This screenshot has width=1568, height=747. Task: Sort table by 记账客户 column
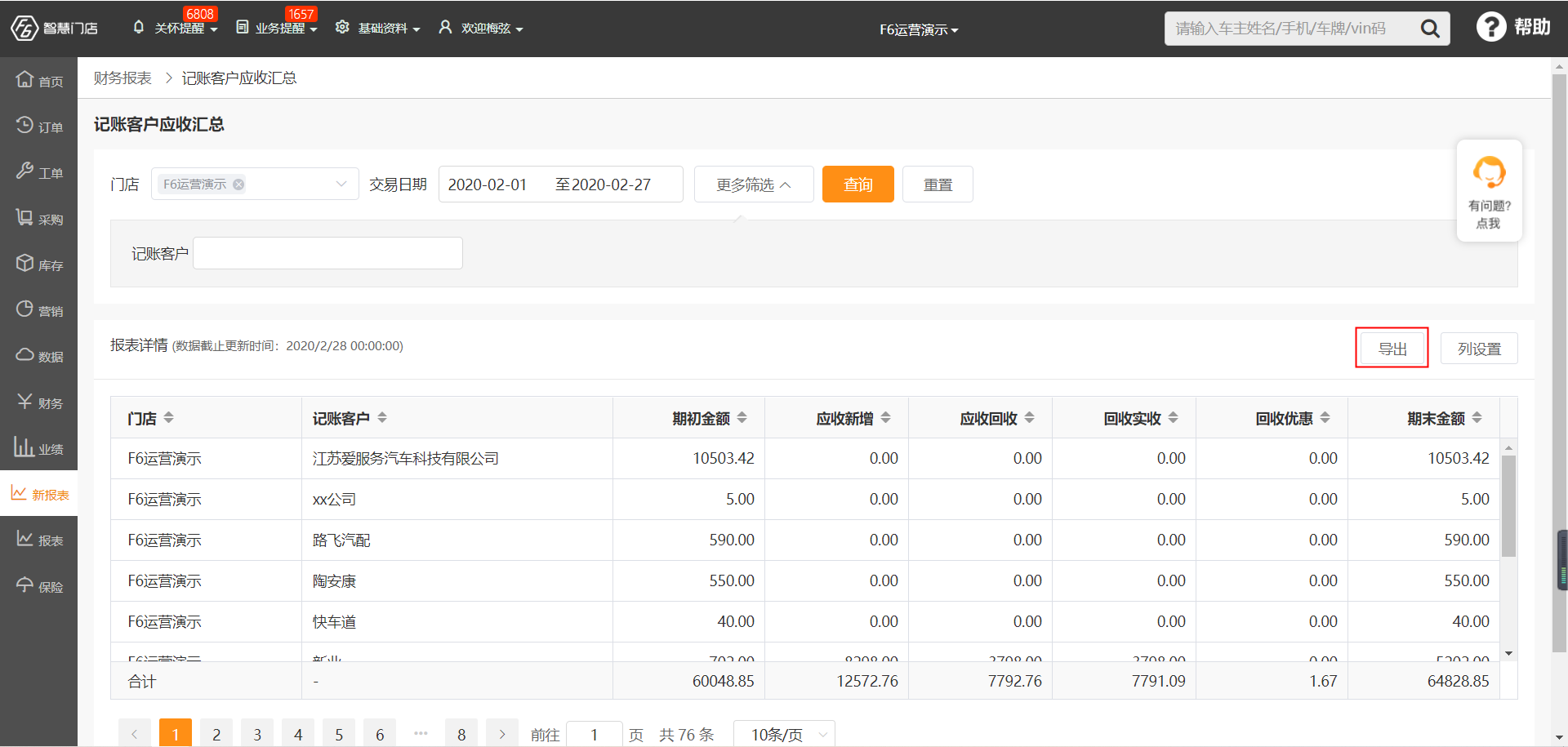(382, 418)
